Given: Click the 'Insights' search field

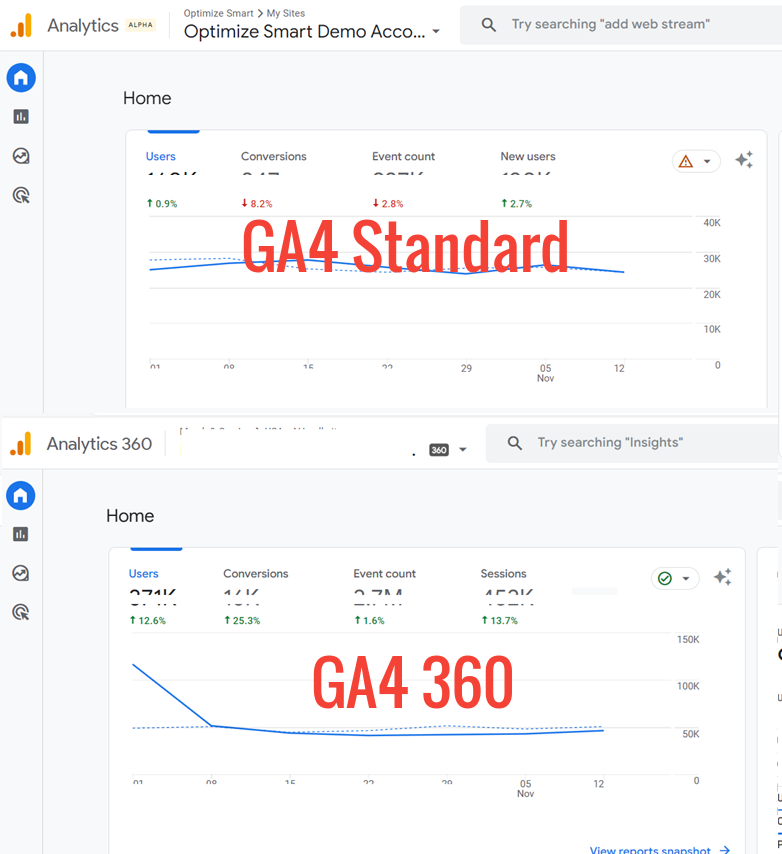Looking at the screenshot, I should click(632, 443).
